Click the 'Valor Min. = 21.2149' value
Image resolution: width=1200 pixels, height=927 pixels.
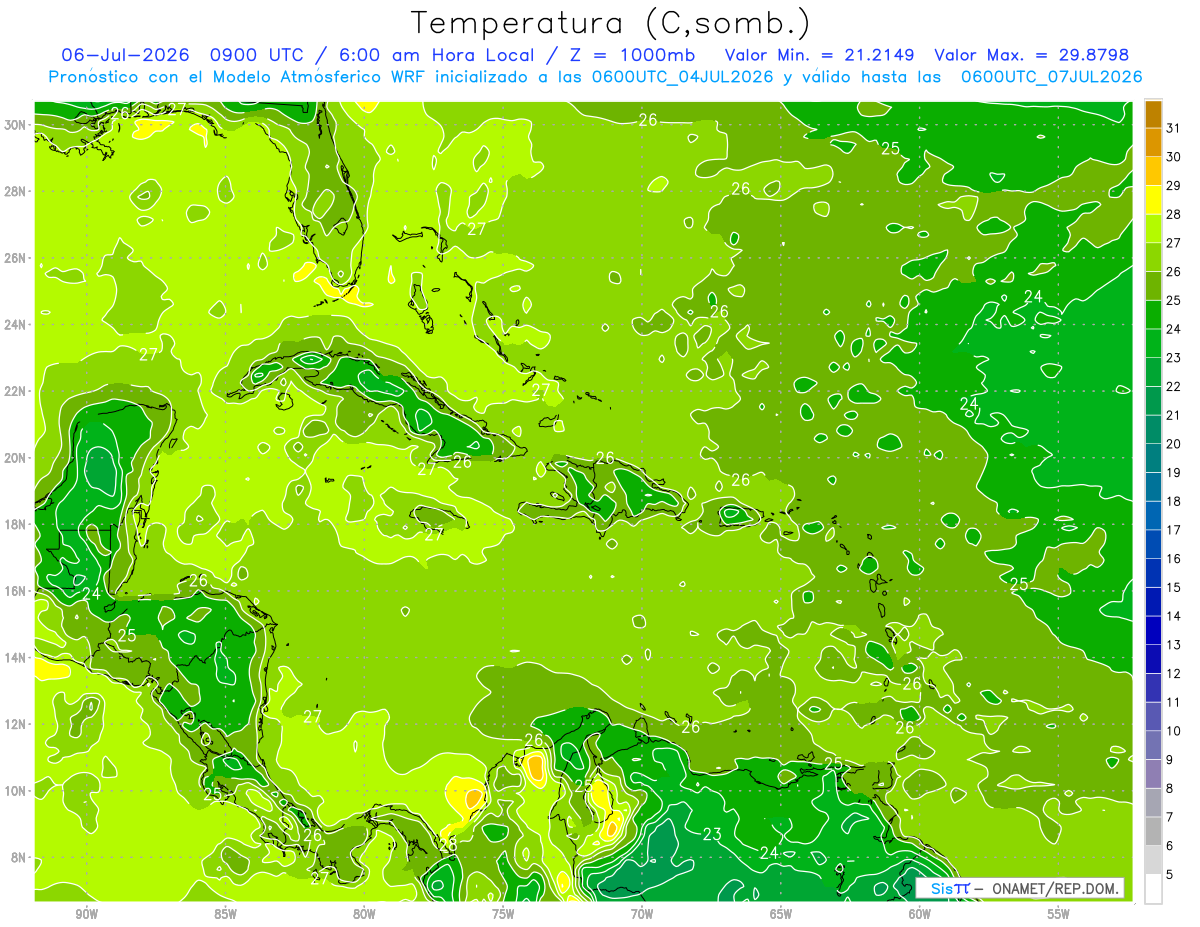point(821,54)
